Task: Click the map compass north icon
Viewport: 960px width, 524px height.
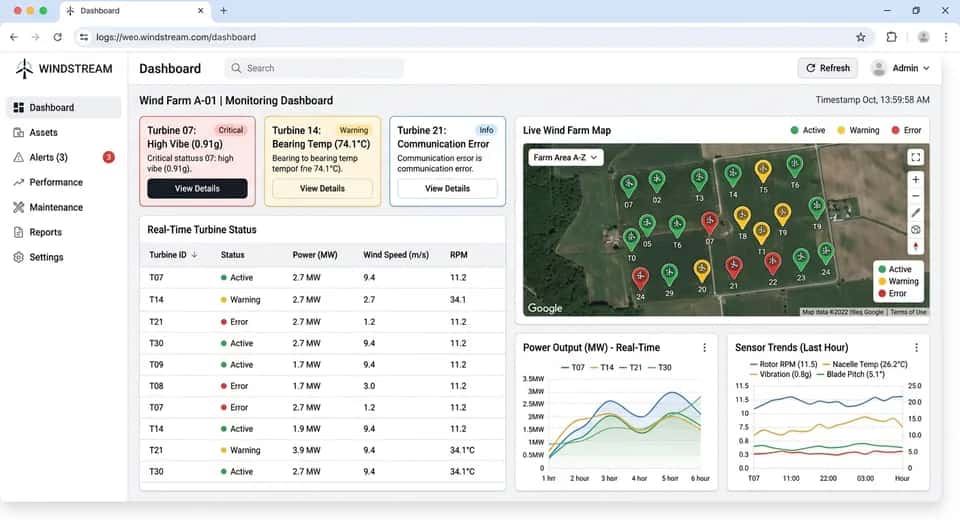Action: 915,246
